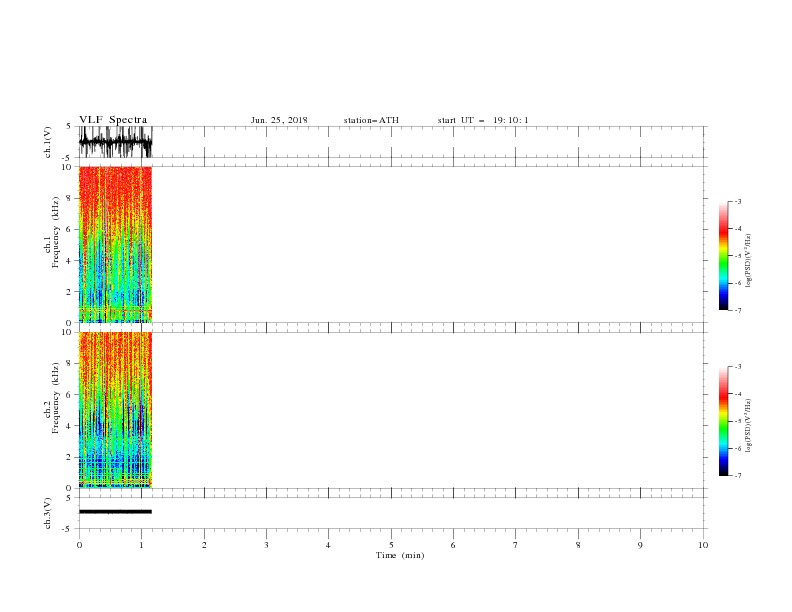Click the ch.1 spectrogram data region
The height and width of the screenshot is (612, 792).
coord(116,244)
